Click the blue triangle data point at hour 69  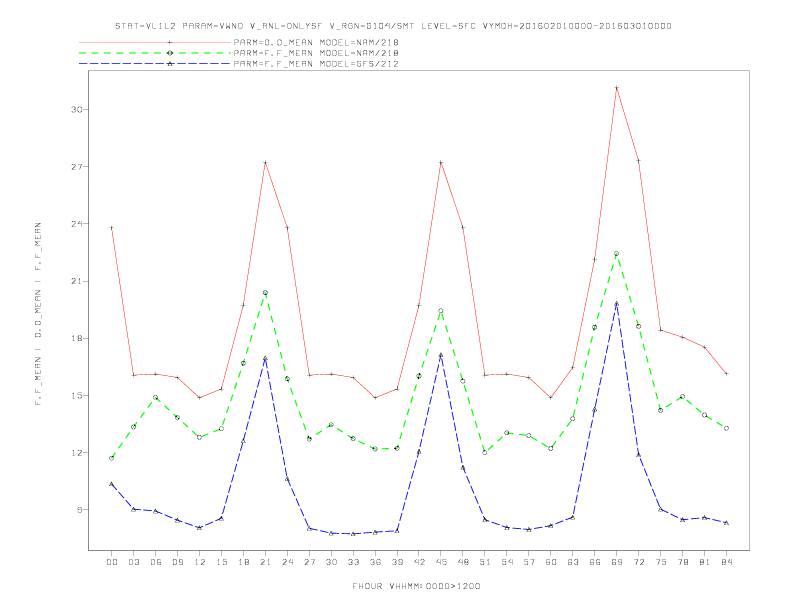[617, 303]
